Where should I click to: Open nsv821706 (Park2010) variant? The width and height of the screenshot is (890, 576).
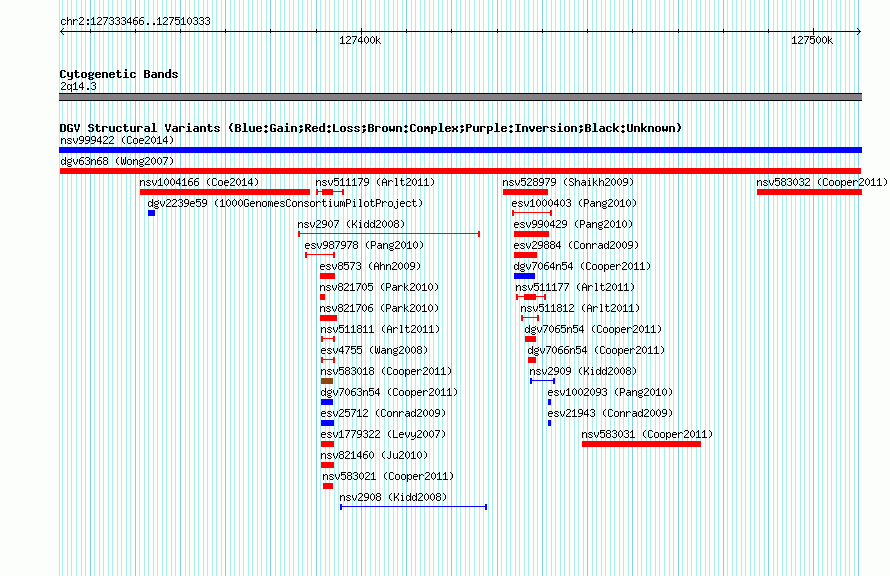tap(379, 308)
